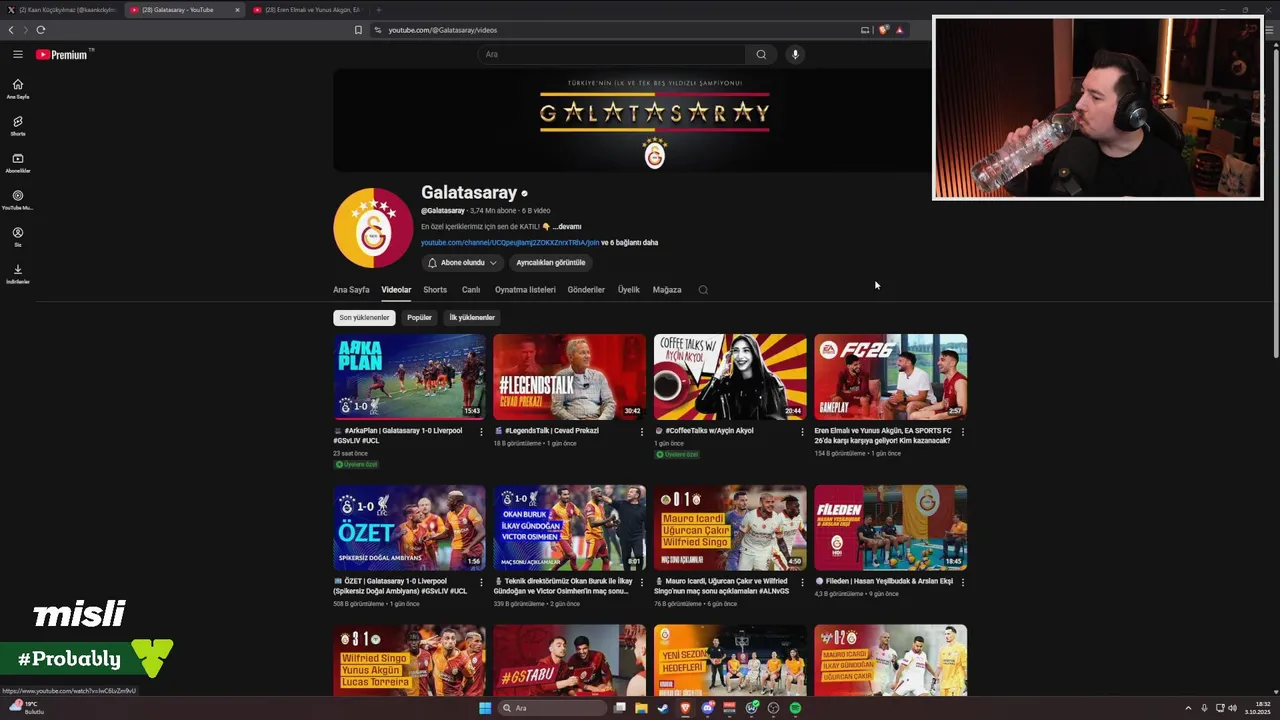The image size is (1280, 720).
Task: Open Discord from the taskbar
Action: [707, 708]
